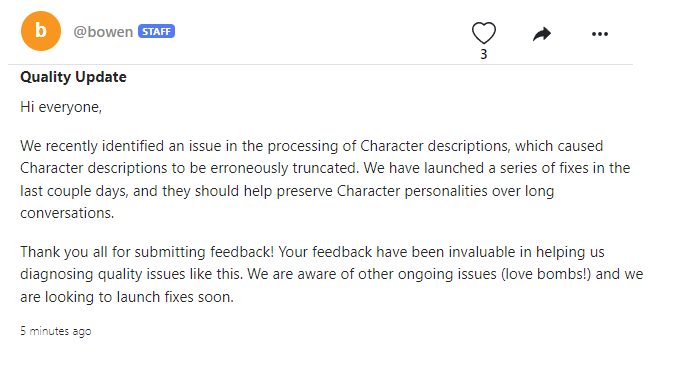
Task: Open the orange "b" profile avatar
Action: point(41,31)
